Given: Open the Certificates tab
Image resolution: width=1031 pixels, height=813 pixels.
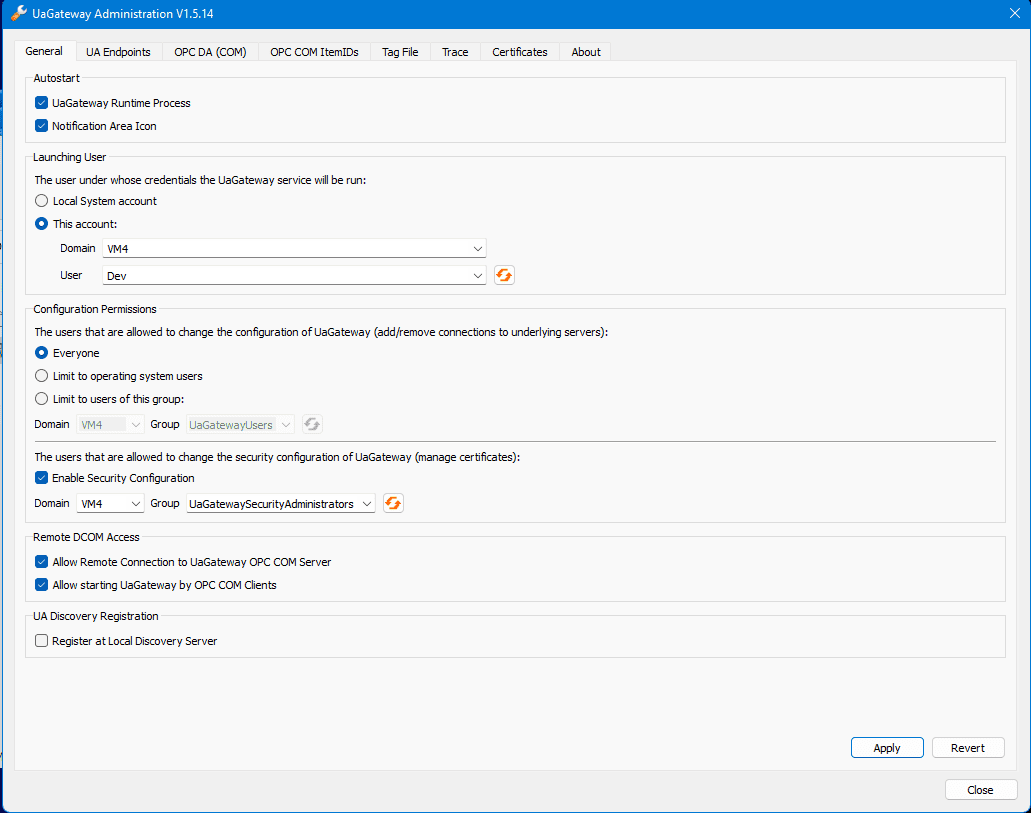Looking at the screenshot, I should [x=519, y=52].
